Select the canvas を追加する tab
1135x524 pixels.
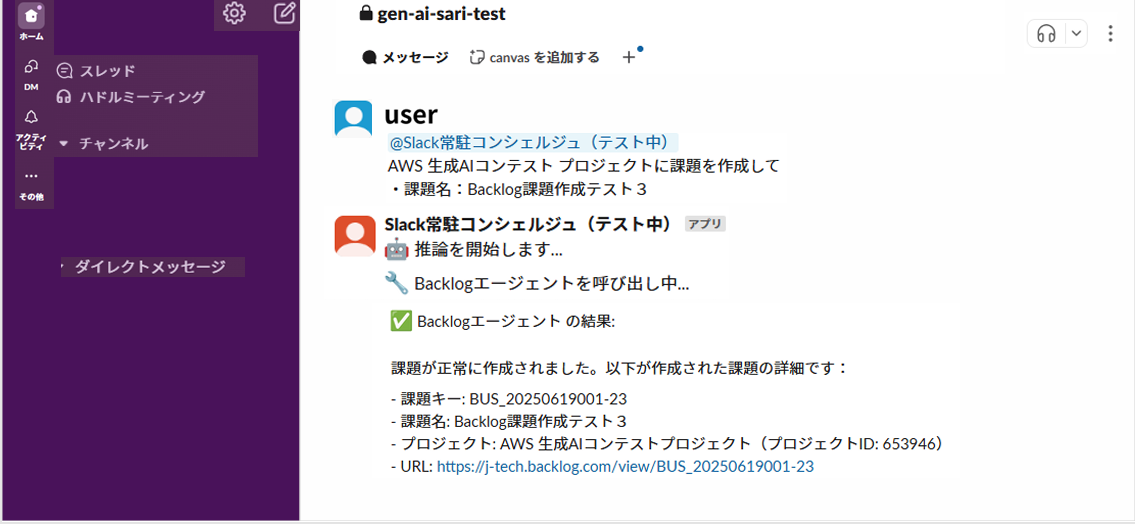click(x=534, y=58)
